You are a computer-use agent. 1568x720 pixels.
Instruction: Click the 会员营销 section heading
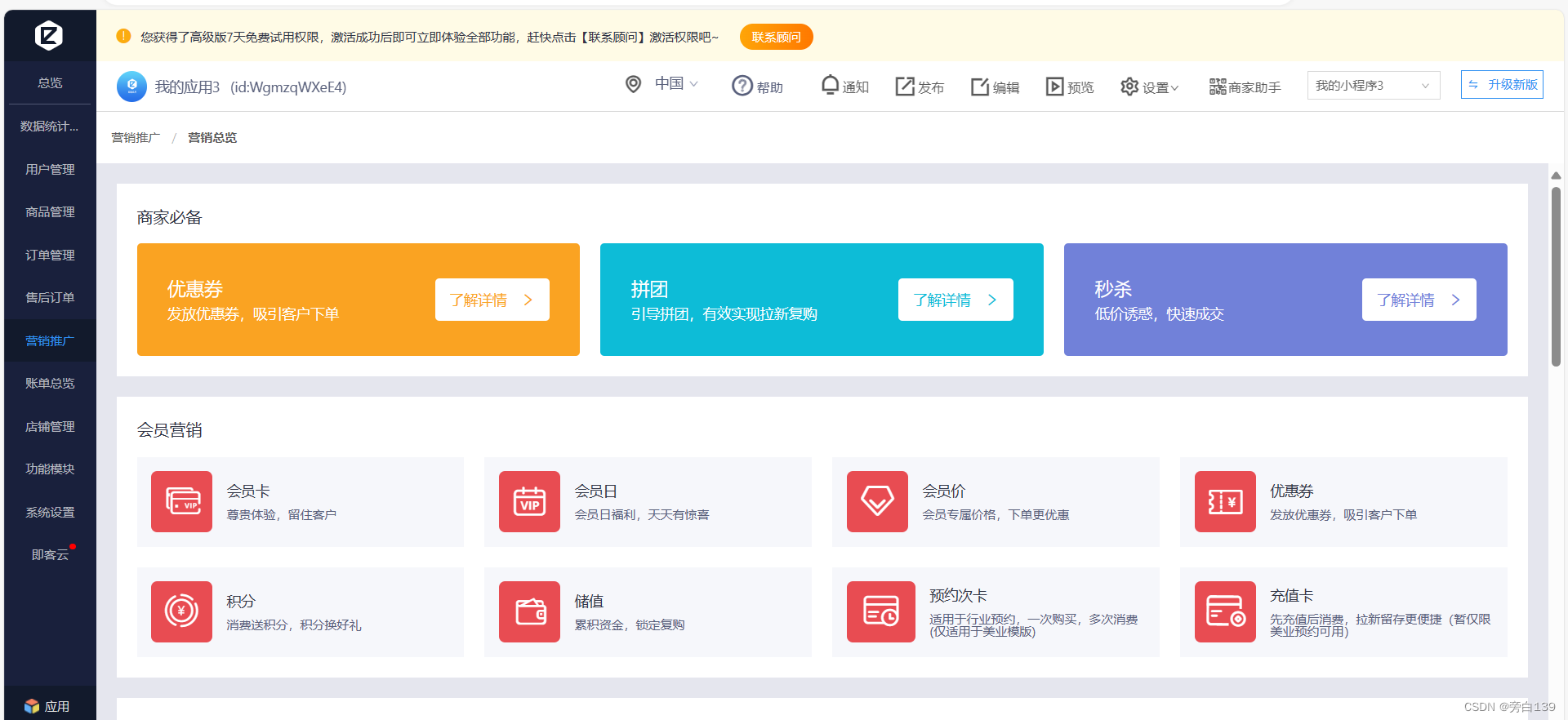coord(169,429)
